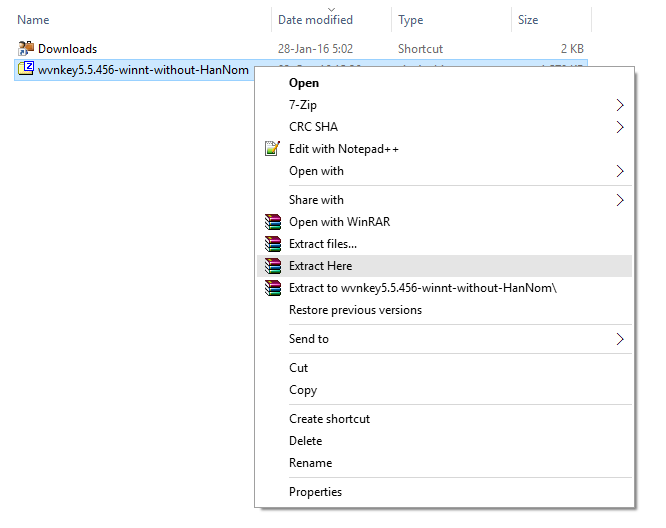This screenshot has height=528, width=666.
Task: Expand the Open with submenu arrow
Action: (x=620, y=171)
